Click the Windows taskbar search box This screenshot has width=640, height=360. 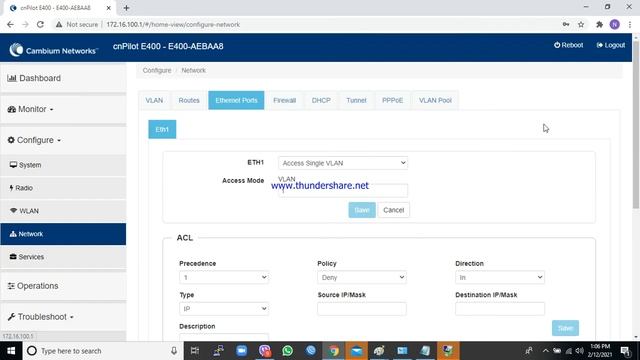104,351
